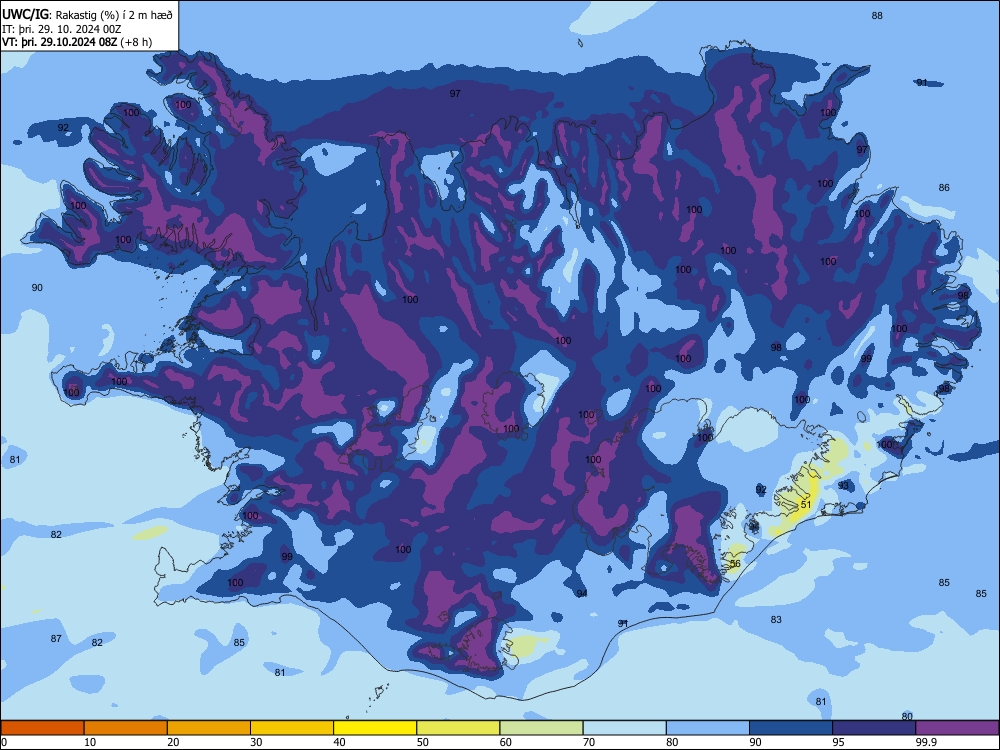Click the humidity value '83' off the coast
The width and height of the screenshot is (1000, 750).
coord(776,619)
